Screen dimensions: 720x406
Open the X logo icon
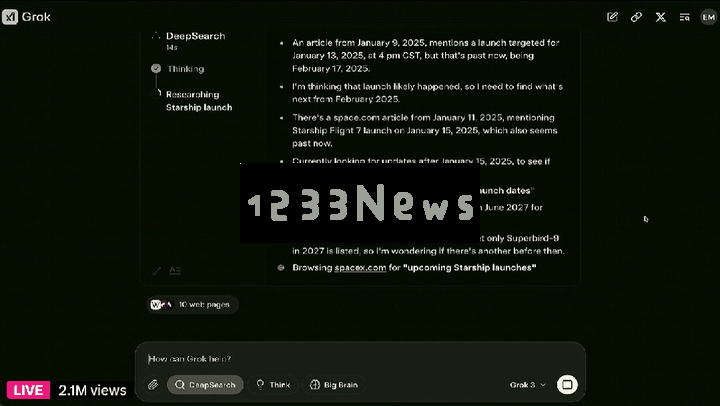click(x=660, y=17)
